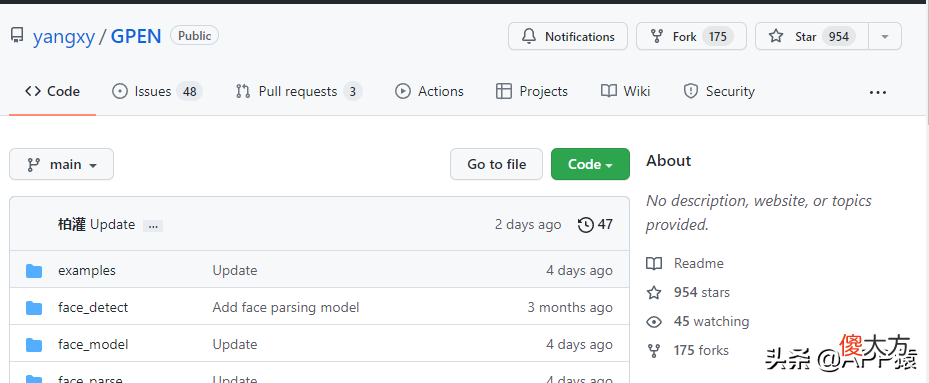929x383 pixels.
Task: Open the Pull requests tab
Action: (299, 91)
